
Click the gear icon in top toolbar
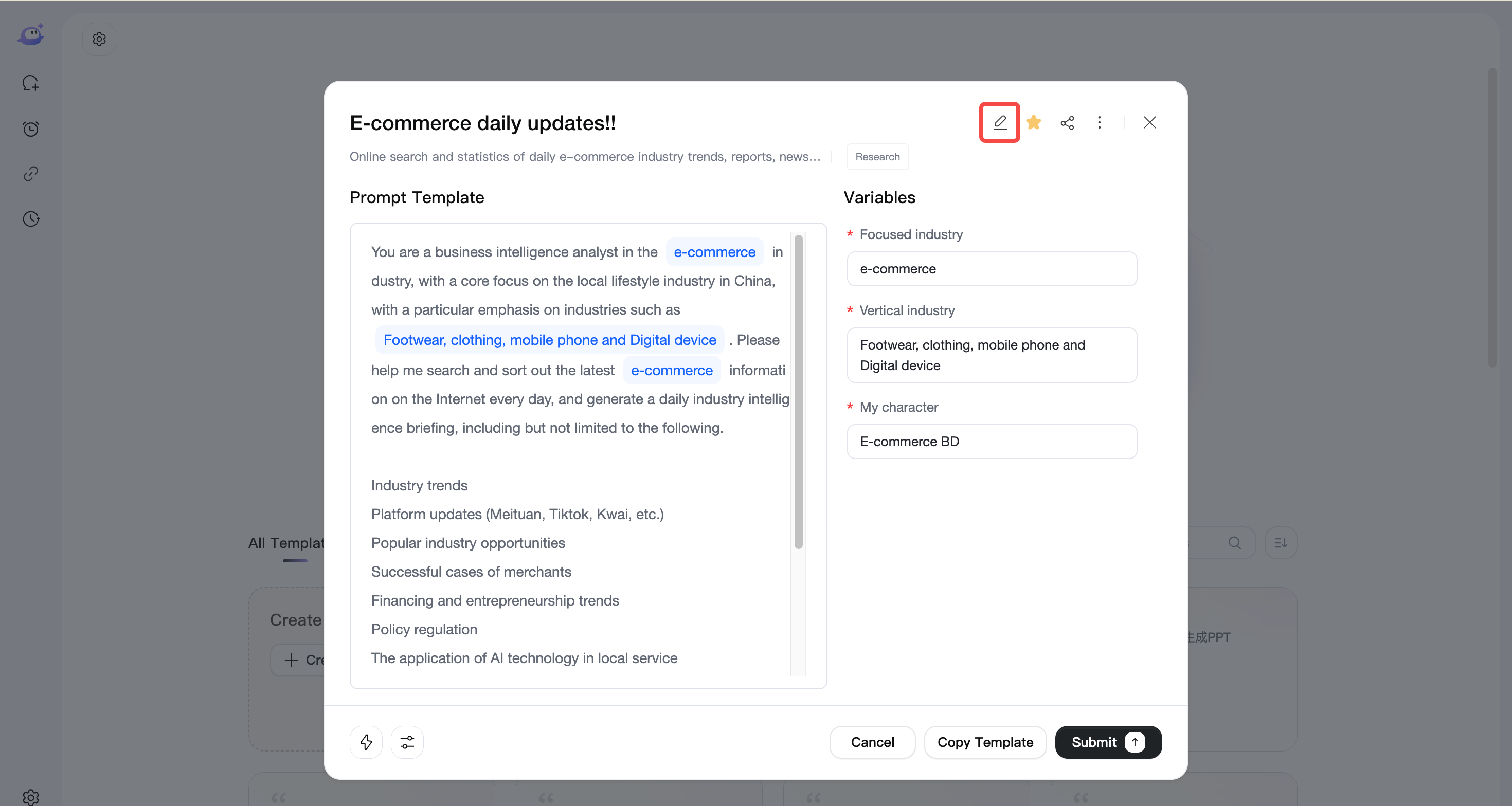[99, 39]
